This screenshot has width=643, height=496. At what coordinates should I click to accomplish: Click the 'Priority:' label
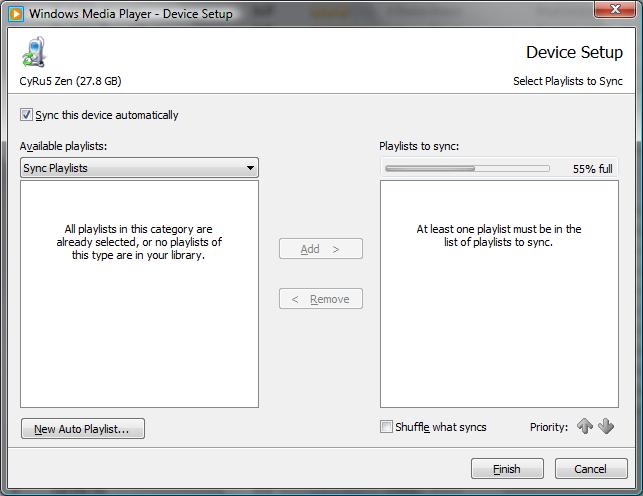549,427
